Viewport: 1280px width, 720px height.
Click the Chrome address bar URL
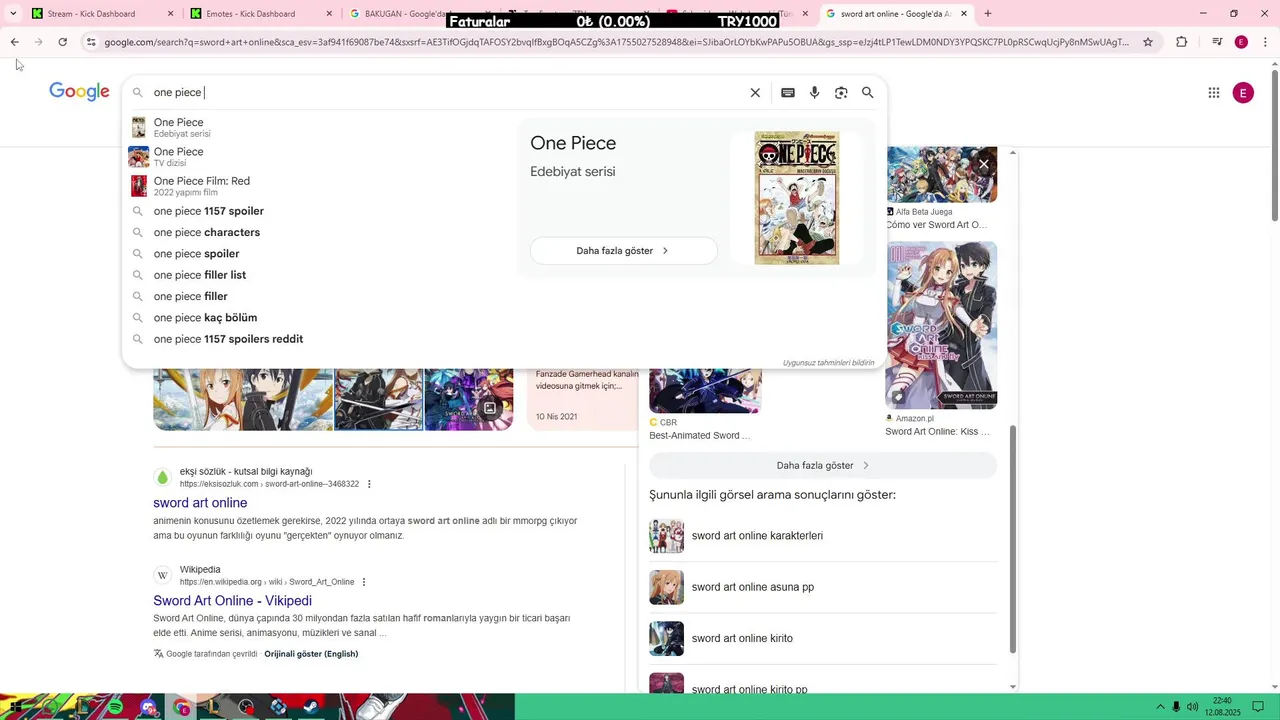616,42
